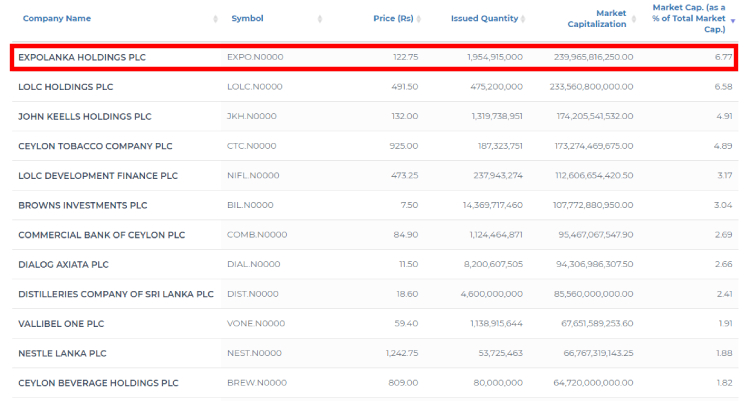Screen dimensions: 750x401
Task: Click market capitalization 233,560,800,000.00
Action: click(592, 87)
